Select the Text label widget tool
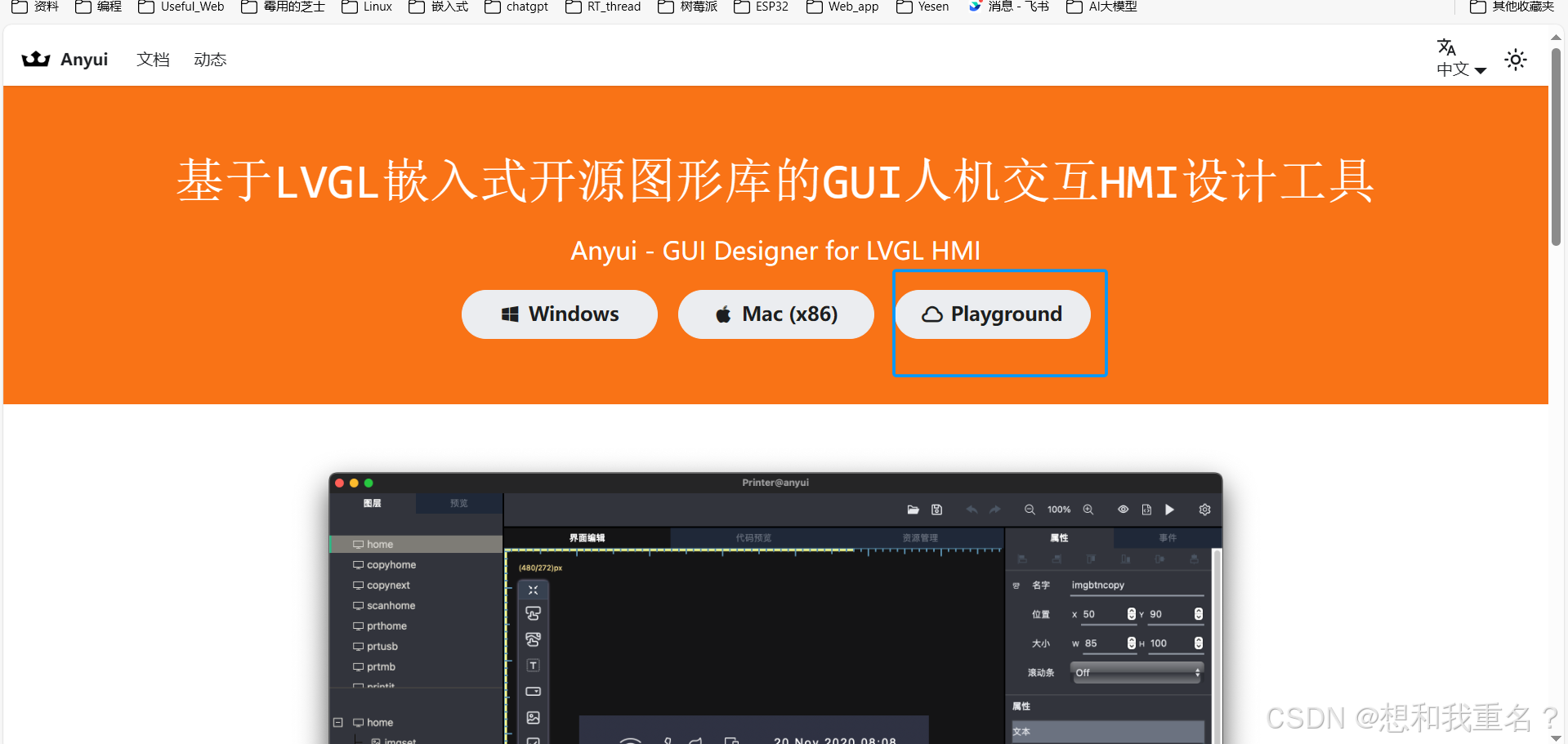 pyautogui.click(x=533, y=665)
